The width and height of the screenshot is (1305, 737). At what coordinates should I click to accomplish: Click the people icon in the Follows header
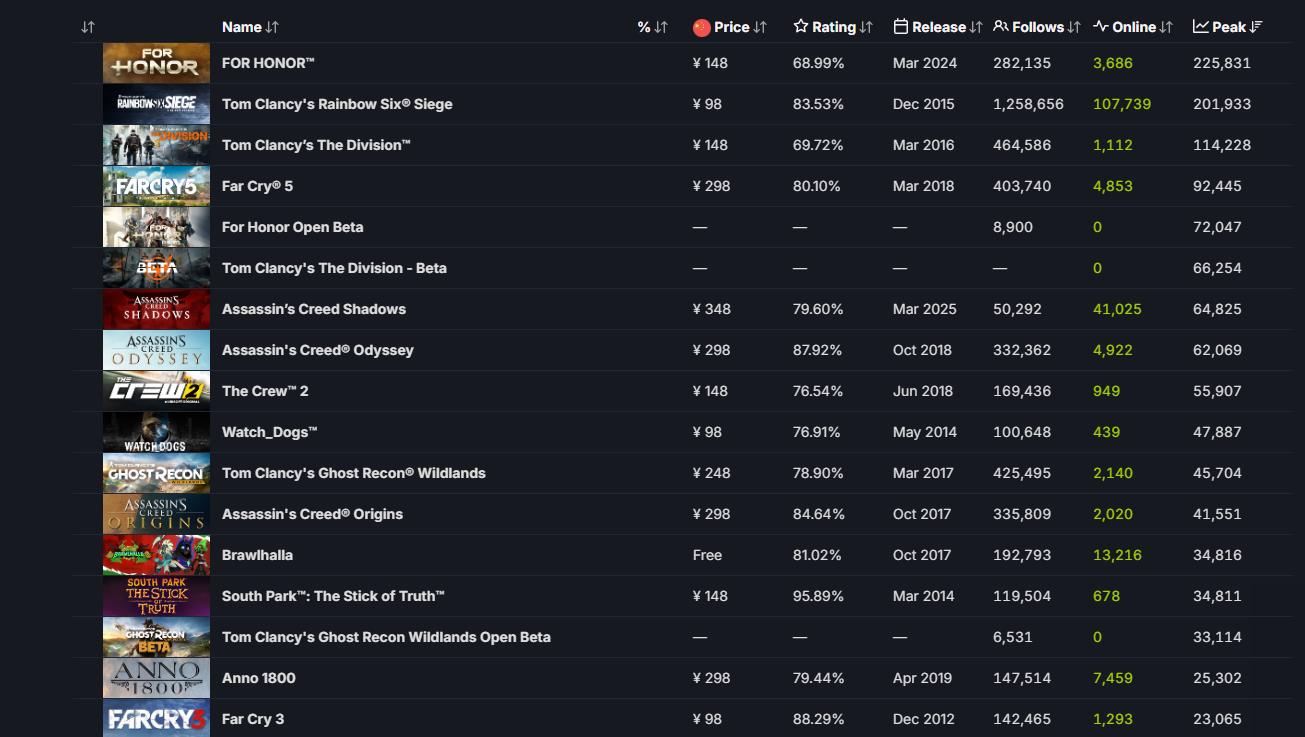tap(1001, 27)
